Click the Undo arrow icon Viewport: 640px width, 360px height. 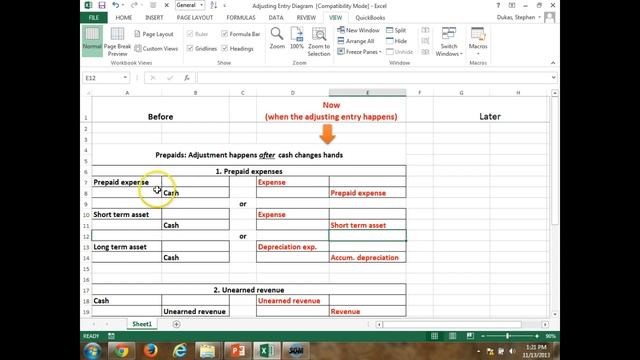116,5
